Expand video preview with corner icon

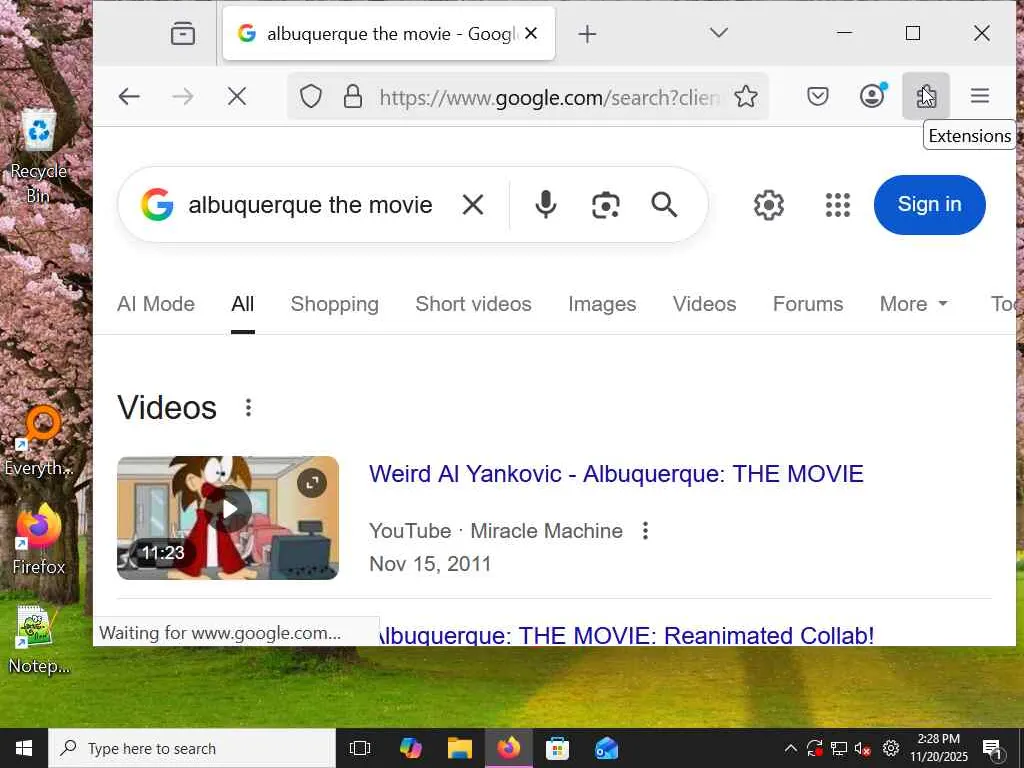[312, 483]
